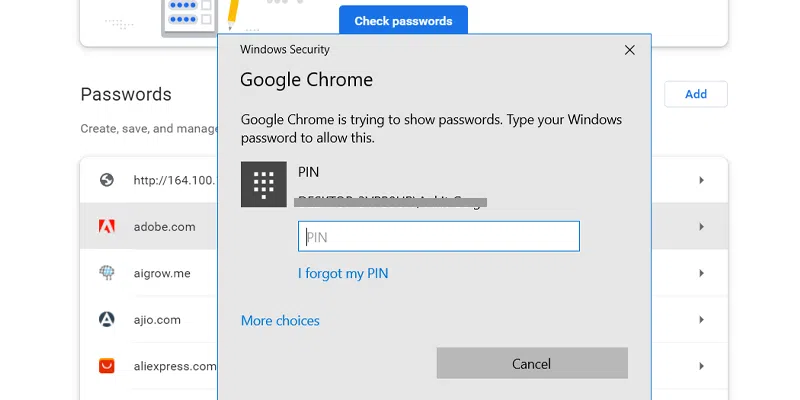Cancel the Windows Security prompt

(532, 363)
